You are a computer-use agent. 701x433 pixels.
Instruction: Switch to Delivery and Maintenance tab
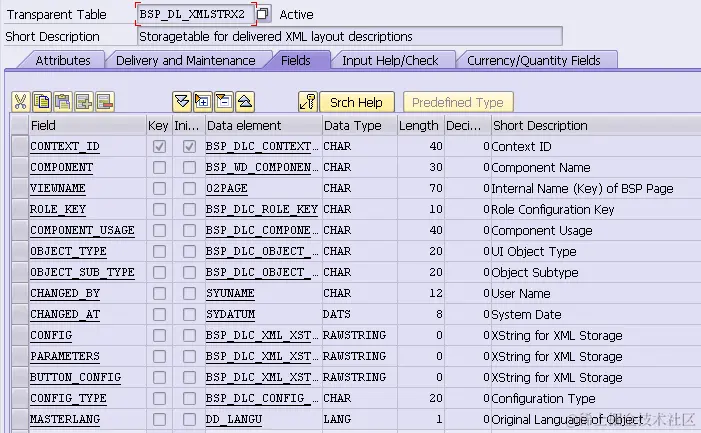[x=186, y=60]
